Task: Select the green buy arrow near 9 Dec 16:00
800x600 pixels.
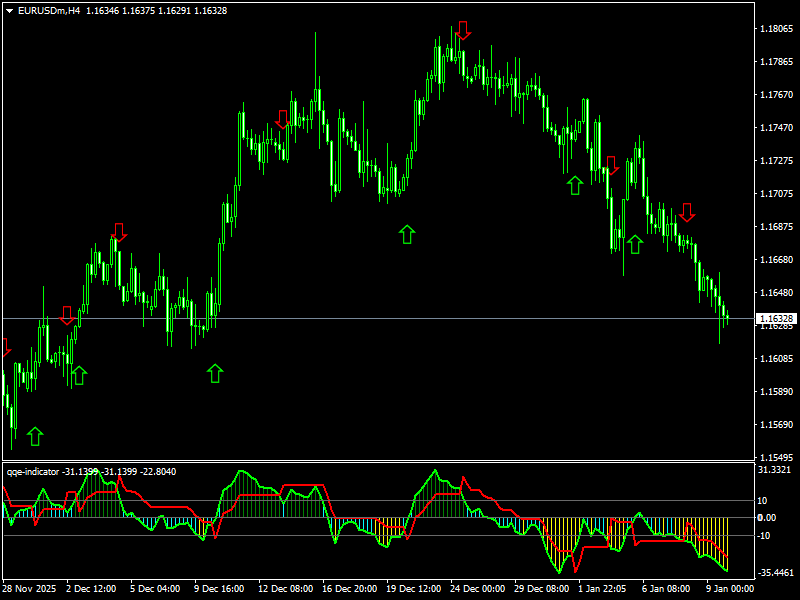Action: pos(215,373)
